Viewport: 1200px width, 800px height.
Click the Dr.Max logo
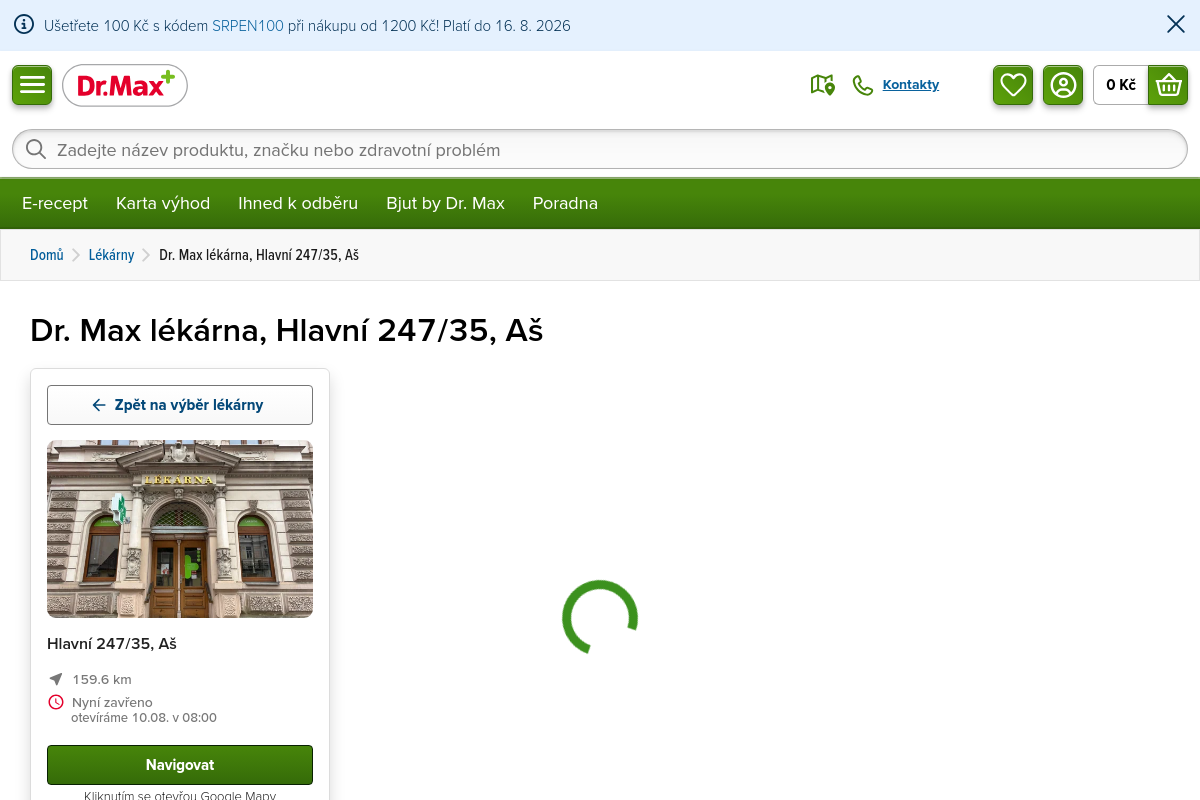[x=125, y=85]
